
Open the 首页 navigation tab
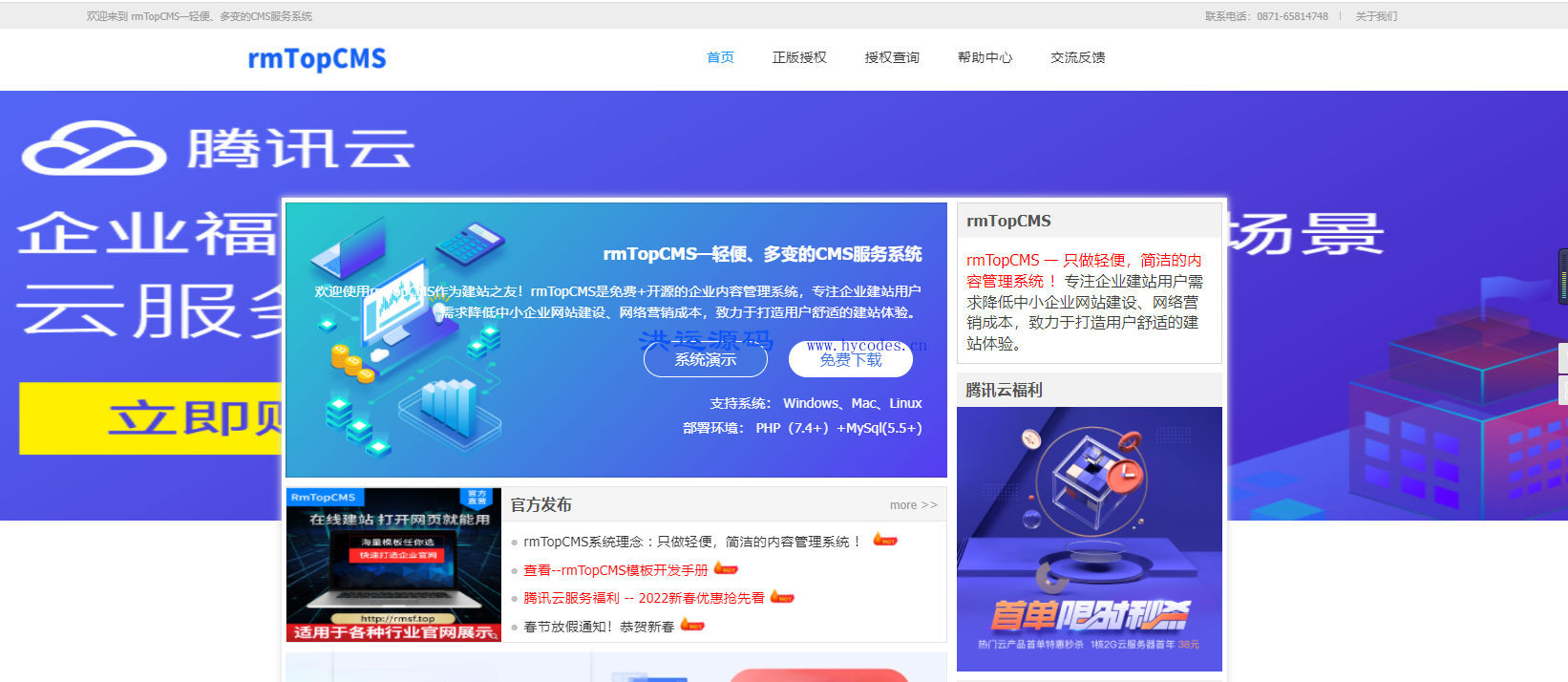click(720, 57)
